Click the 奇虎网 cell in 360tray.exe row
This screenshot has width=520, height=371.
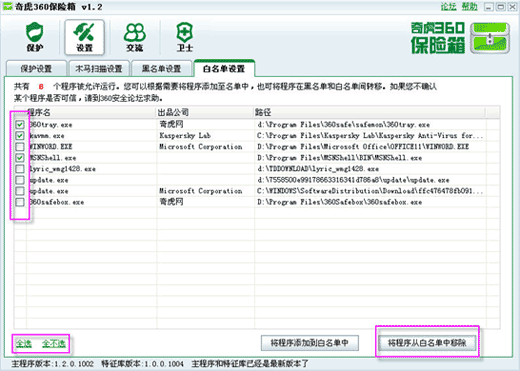point(171,124)
